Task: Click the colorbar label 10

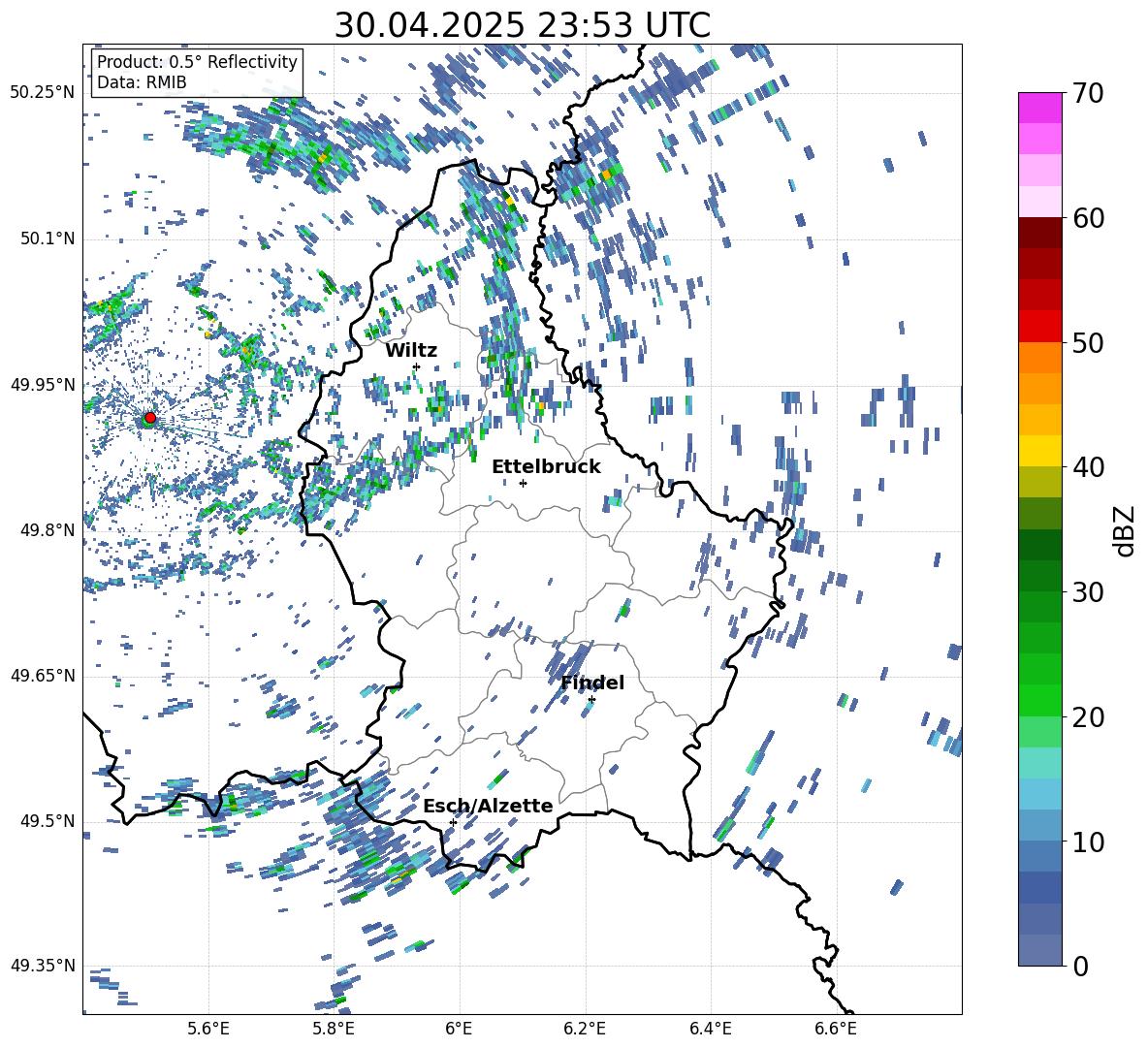Action: click(1088, 842)
